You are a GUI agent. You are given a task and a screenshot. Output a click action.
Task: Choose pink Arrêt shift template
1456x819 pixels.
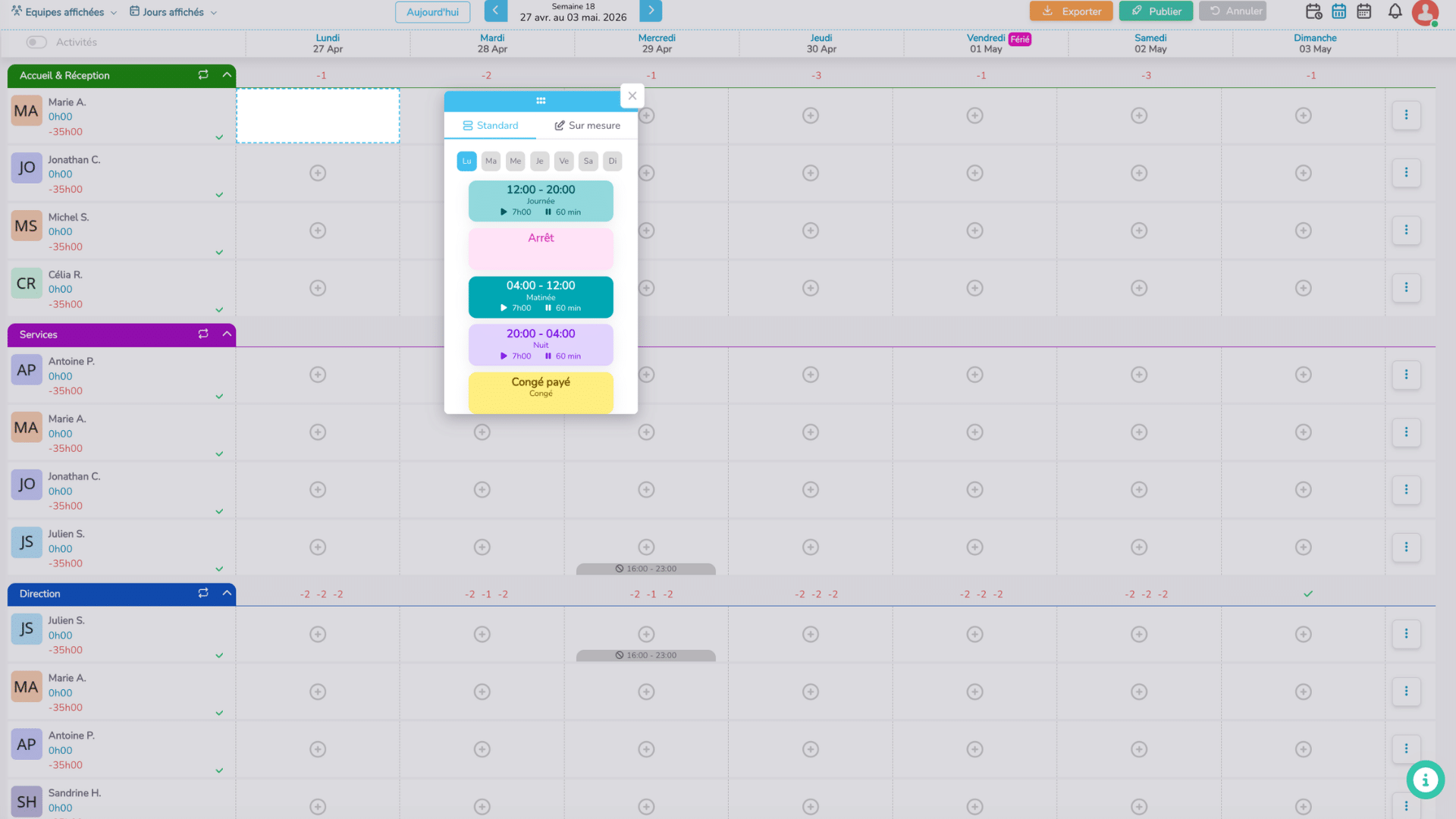tap(541, 249)
